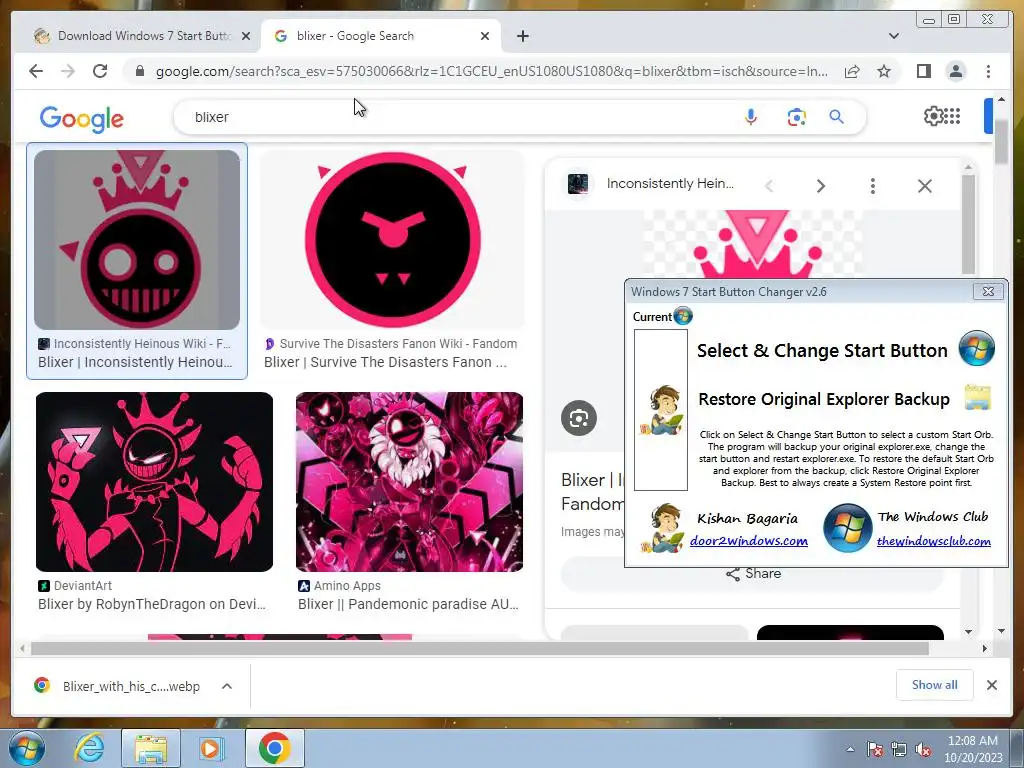This screenshot has width=1024, height=768.
Task: Click the address bar URL
Action: click(x=491, y=71)
